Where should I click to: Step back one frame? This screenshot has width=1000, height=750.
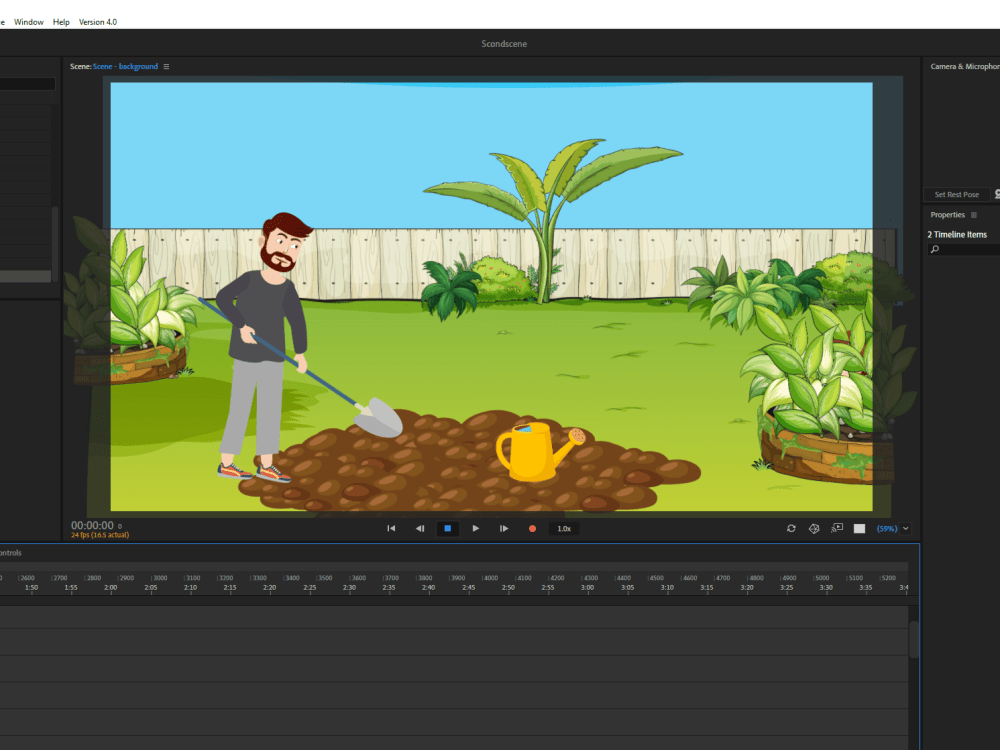(x=420, y=528)
